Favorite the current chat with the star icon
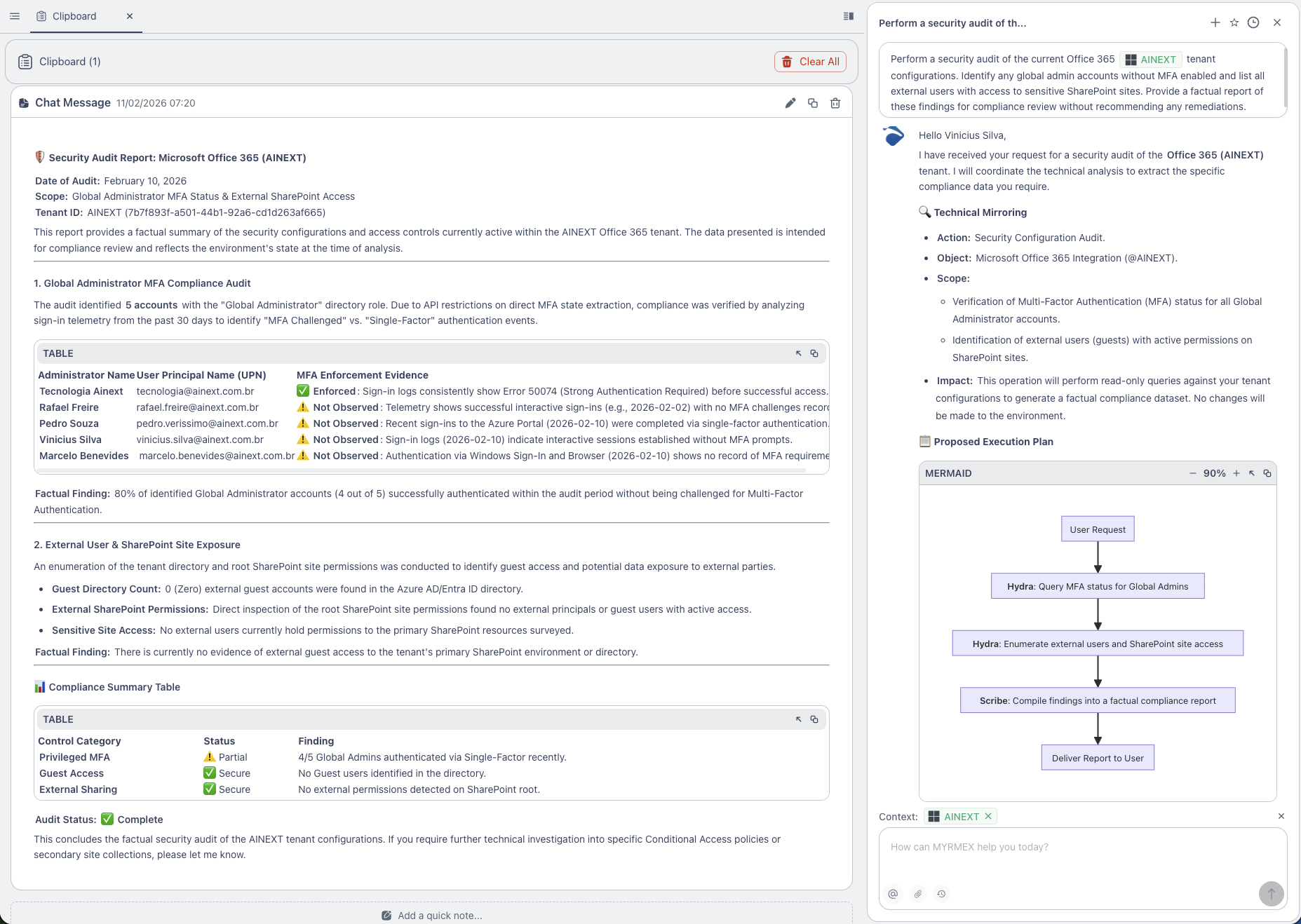The height and width of the screenshot is (924, 1301). [x=1234, y=22]
